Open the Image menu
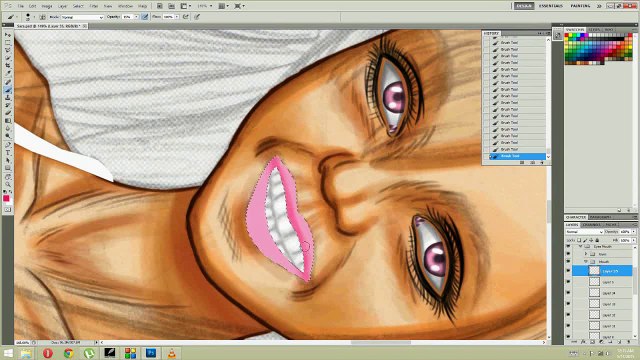 (x=47, y=6)
